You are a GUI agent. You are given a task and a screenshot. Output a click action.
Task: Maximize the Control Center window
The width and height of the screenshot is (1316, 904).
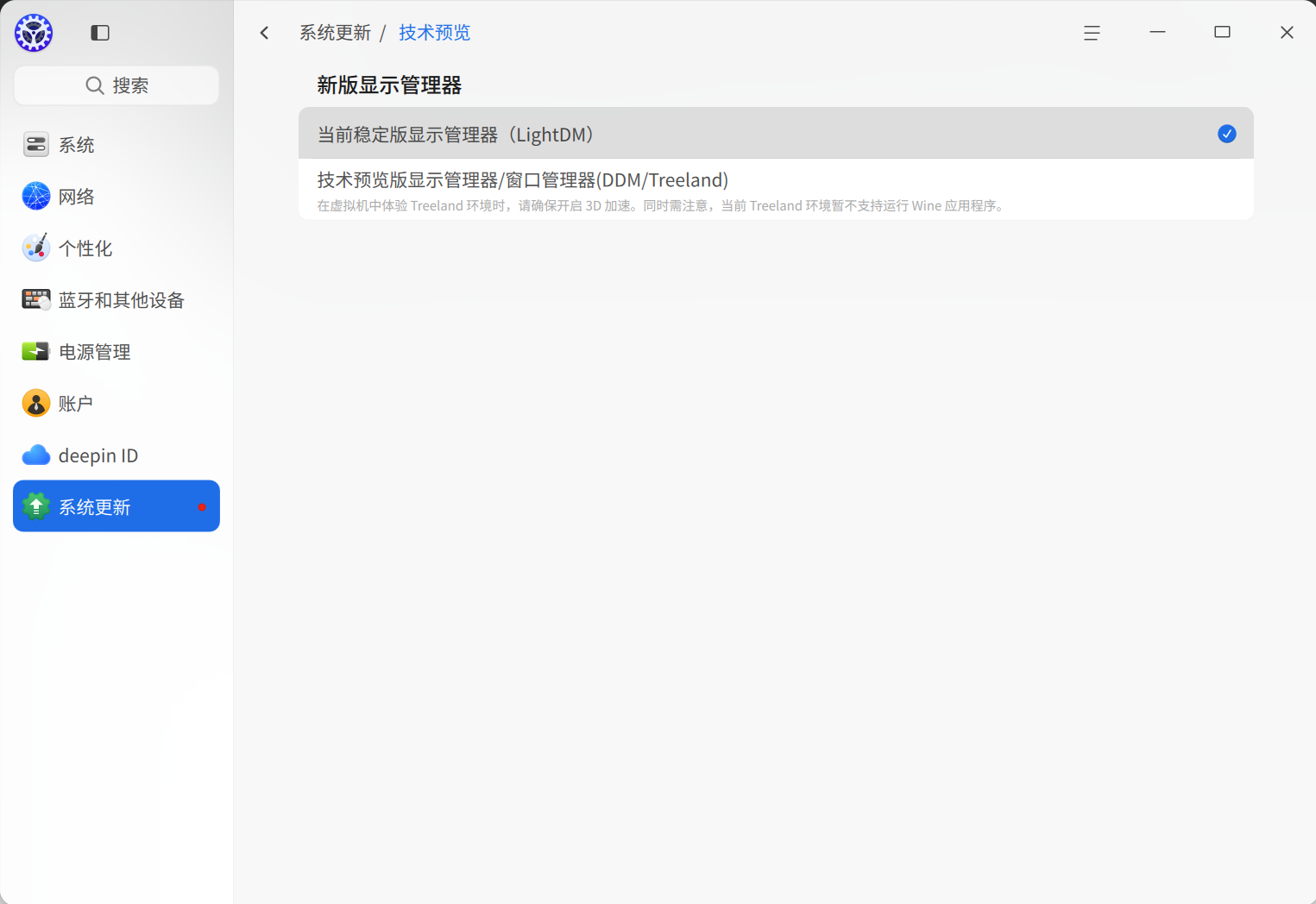1222,33
